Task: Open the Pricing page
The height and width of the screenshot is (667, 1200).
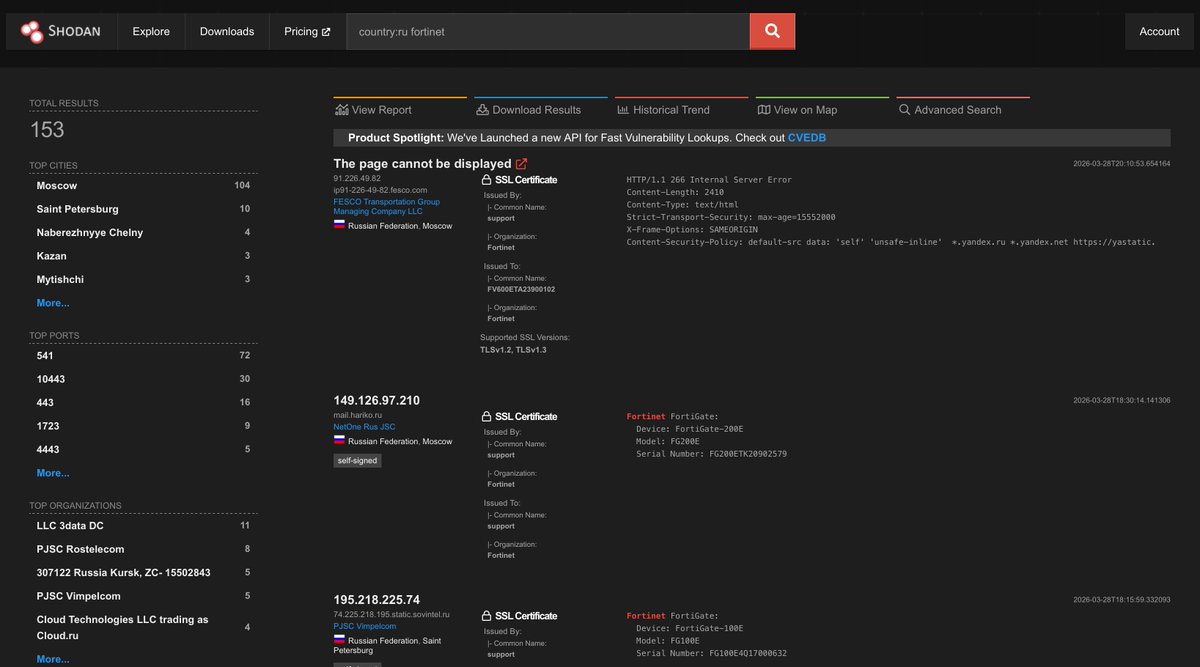Action: [307, 31]
